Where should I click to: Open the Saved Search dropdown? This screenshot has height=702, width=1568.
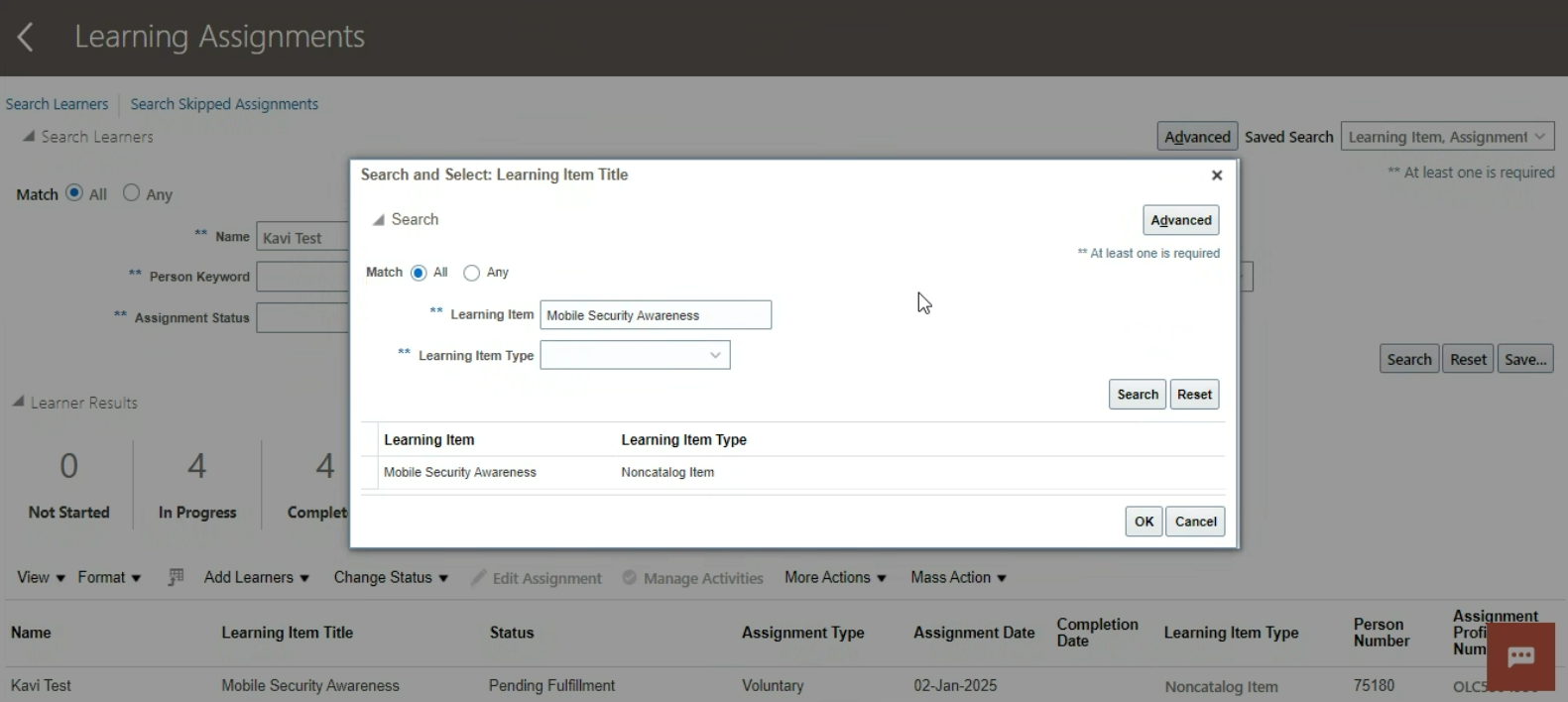click(1446, 137)
